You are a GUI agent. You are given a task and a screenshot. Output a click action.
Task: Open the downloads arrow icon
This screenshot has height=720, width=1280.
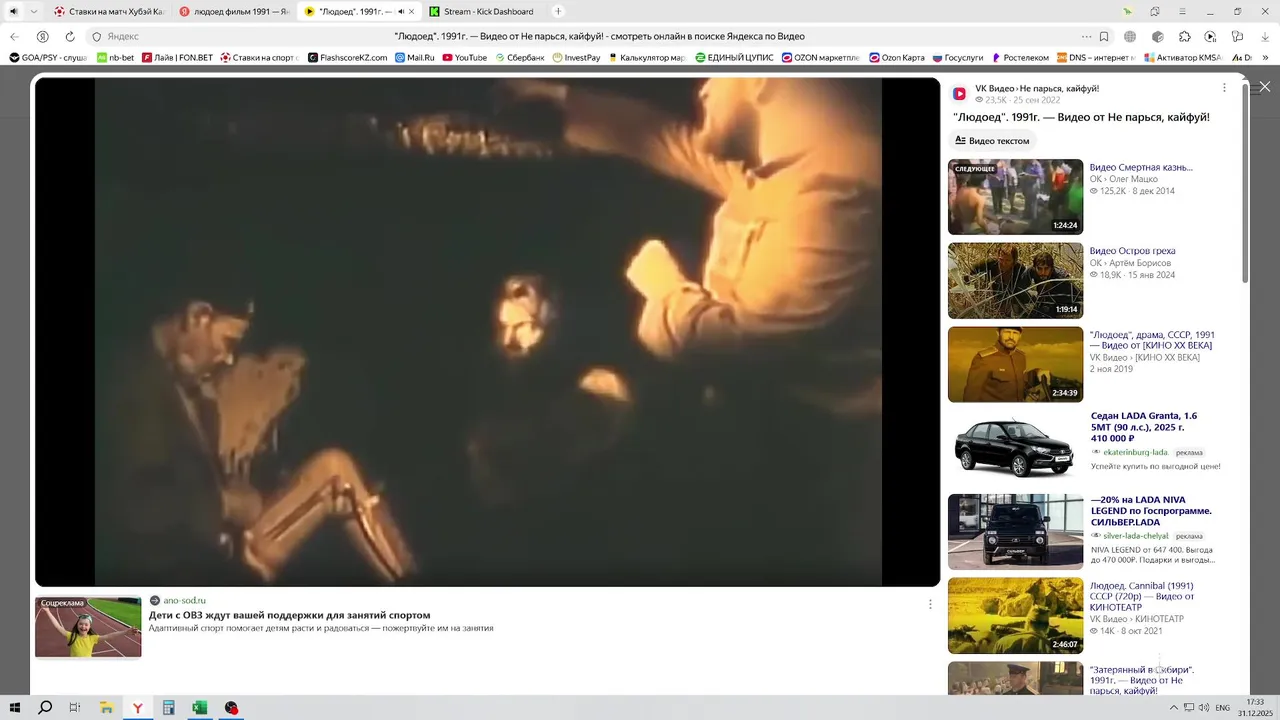(1265, 37)
